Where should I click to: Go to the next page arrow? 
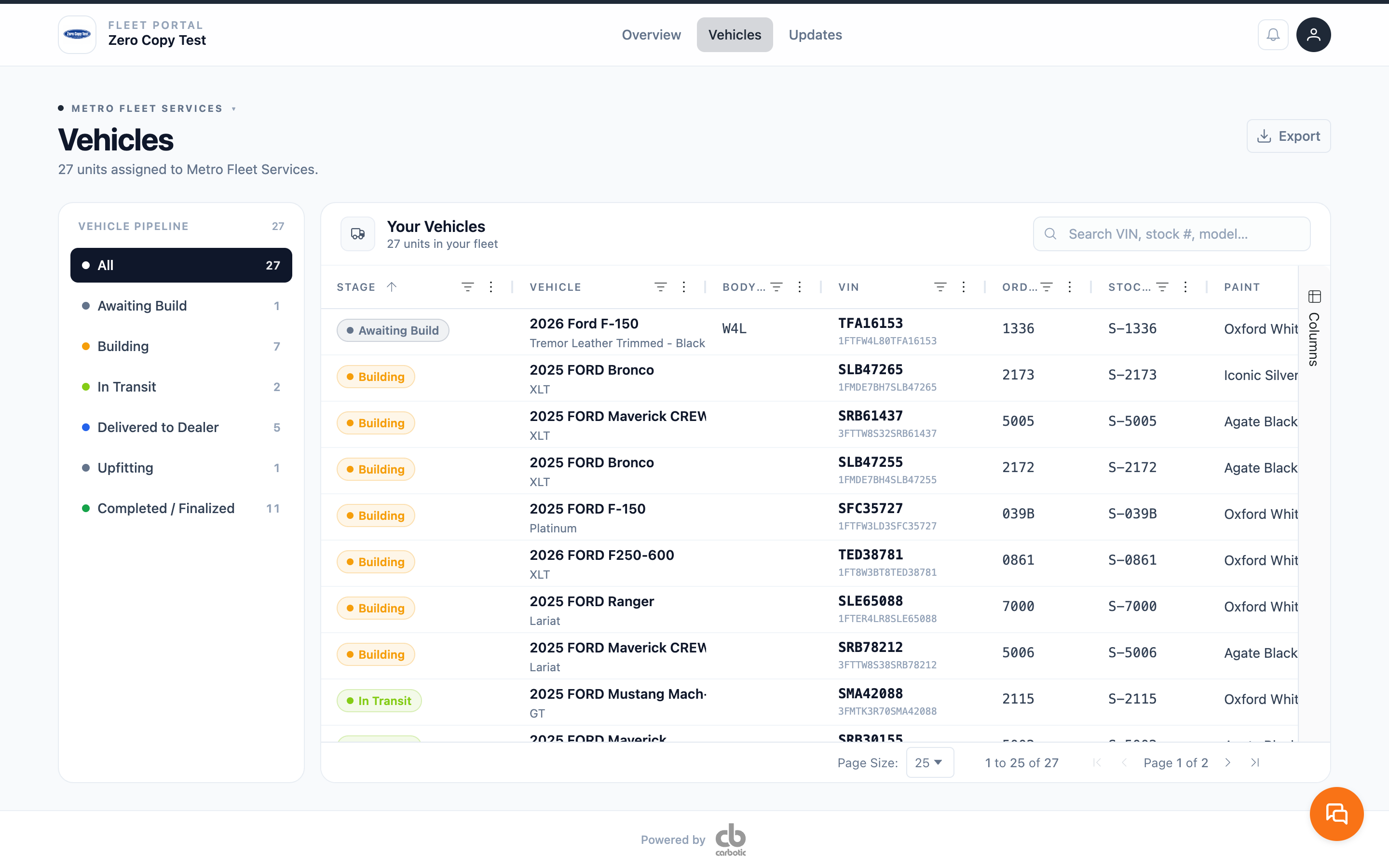pyautogui.click(x=1228, y=762)
